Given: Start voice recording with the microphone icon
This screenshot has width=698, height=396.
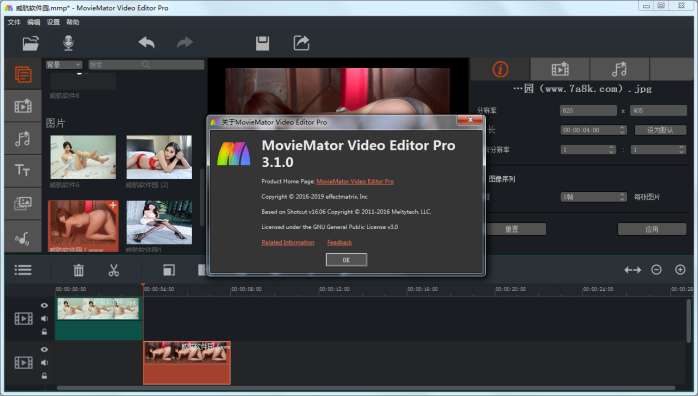Looking at the screenshot, I should click(68, 43).
